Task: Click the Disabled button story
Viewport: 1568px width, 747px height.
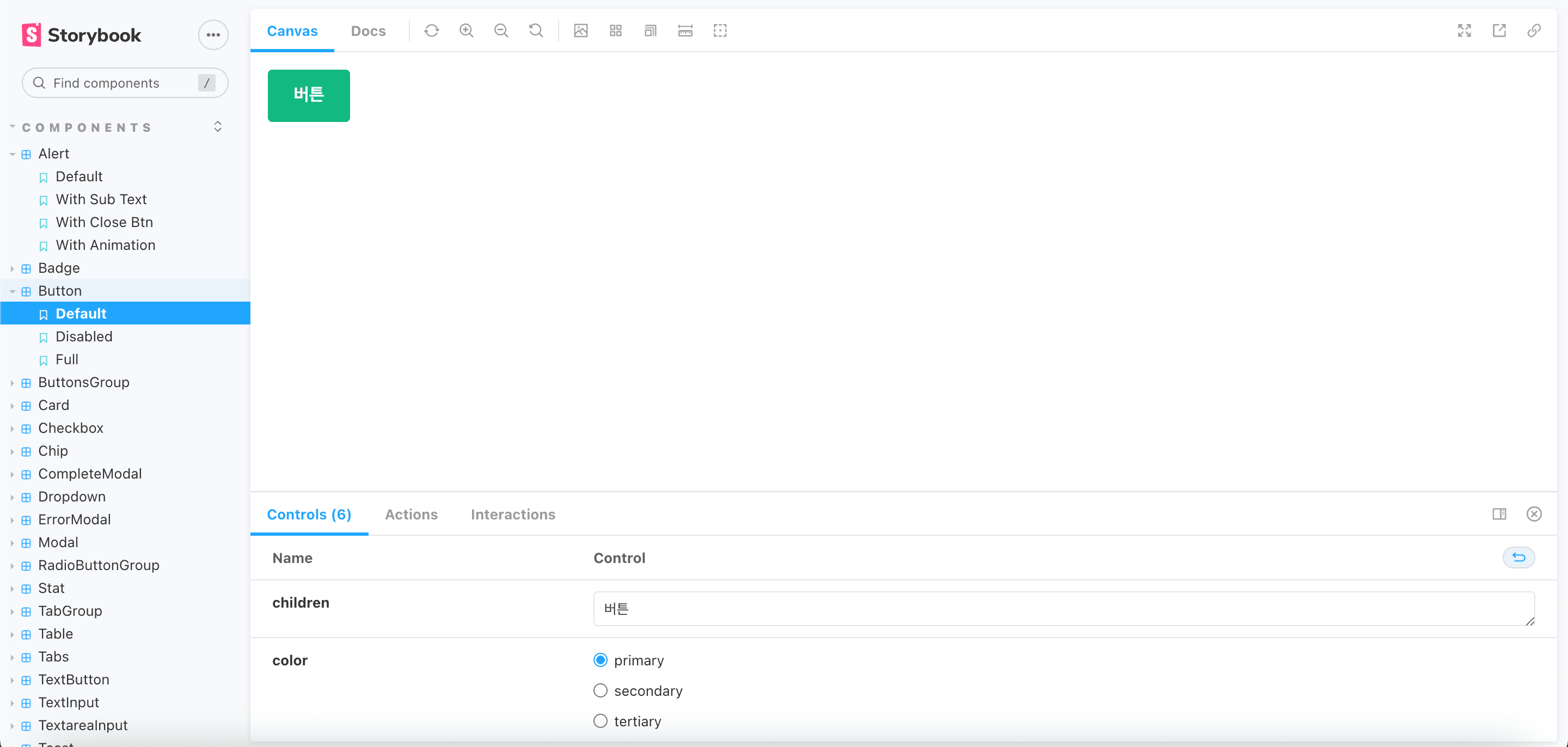Action: (84, 336)
